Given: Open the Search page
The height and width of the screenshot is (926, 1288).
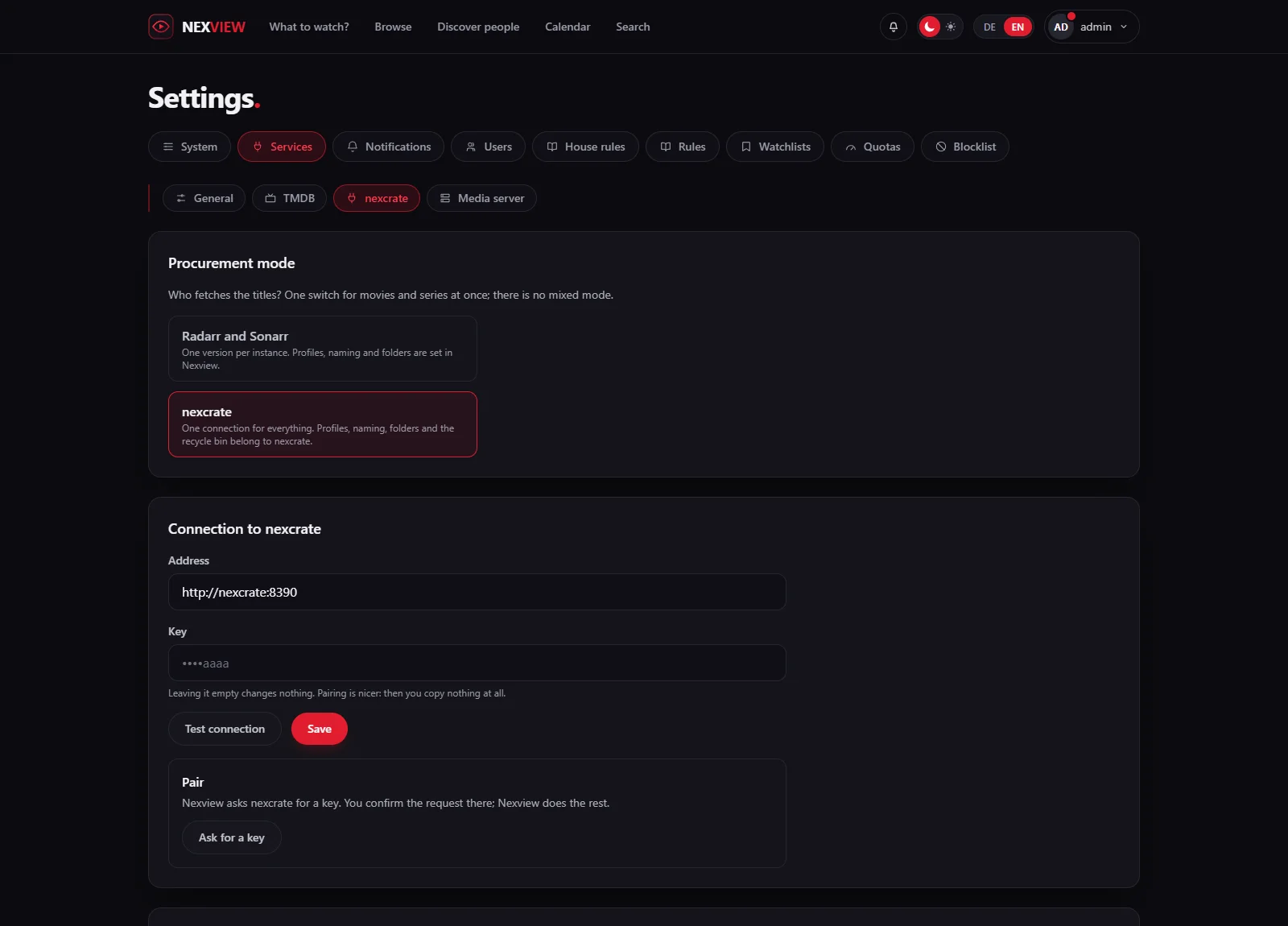Looking at the screenshot, I should click(x=633, y=27).
